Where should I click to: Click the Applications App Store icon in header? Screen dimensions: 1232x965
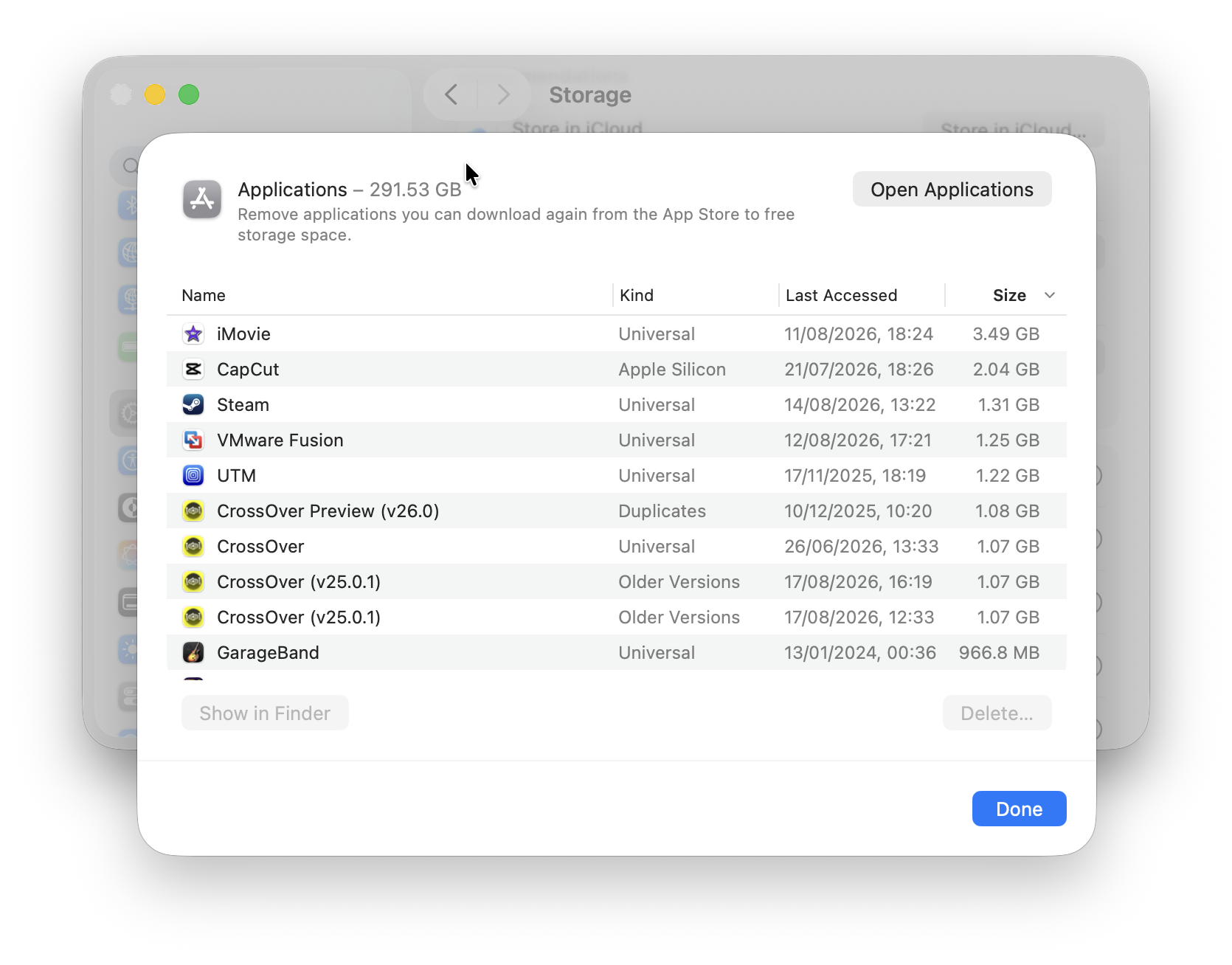(202, 199)
